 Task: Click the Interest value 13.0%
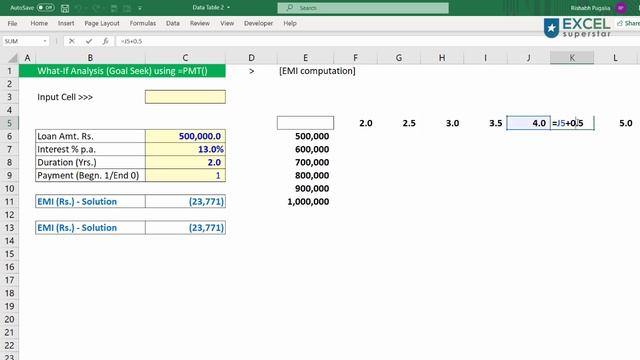pos(185,149)
